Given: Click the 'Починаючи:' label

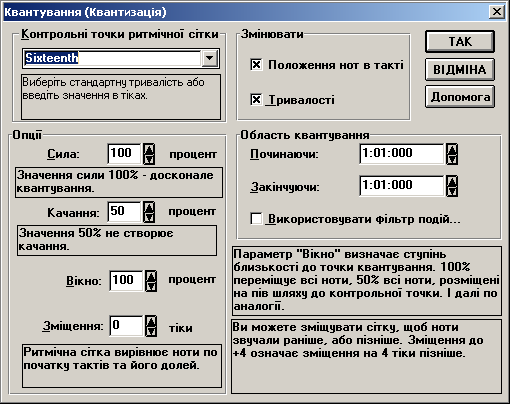Looking at the screenshot, I should tap(284, 154).
